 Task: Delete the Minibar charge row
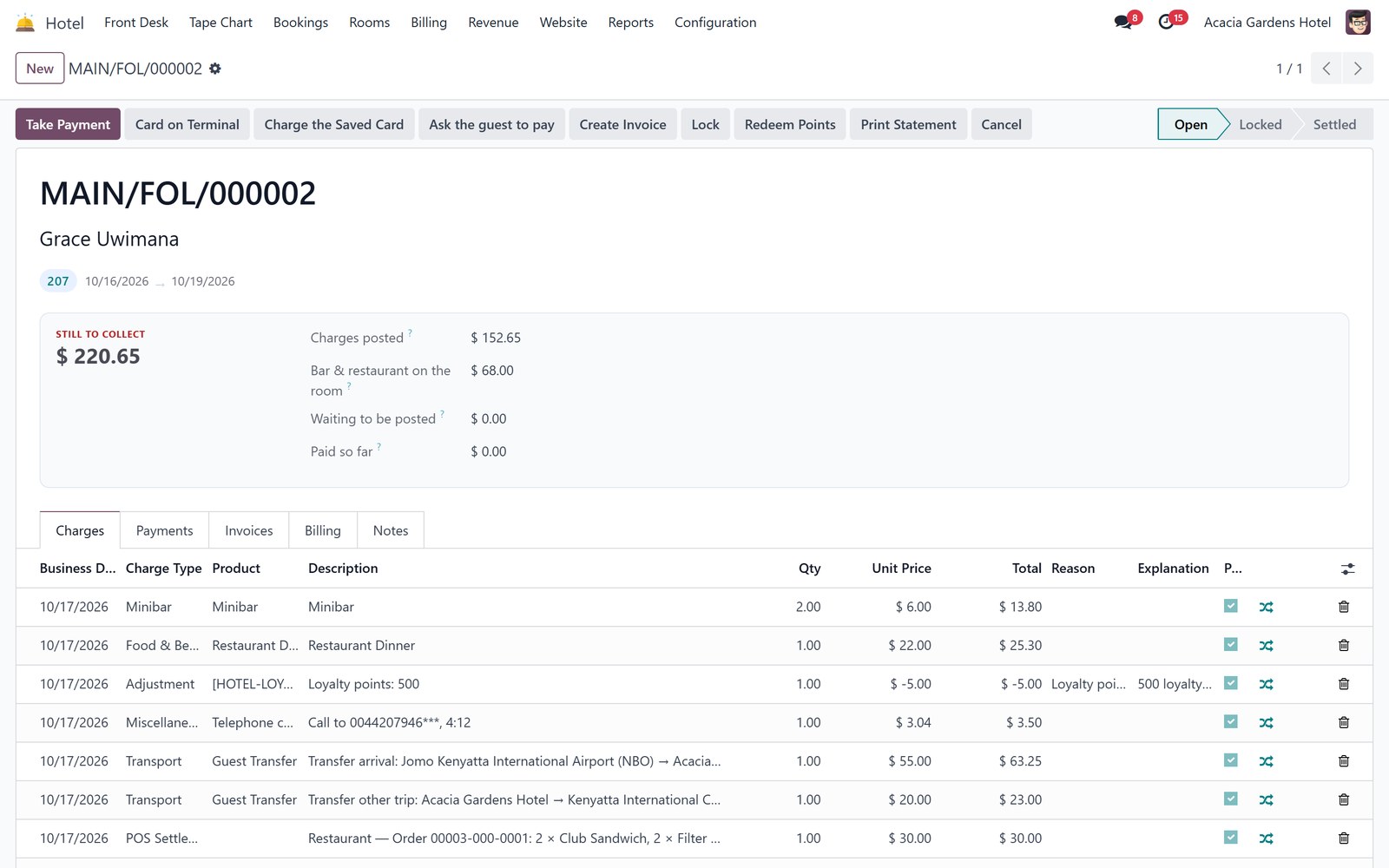pyautogui.click(x=1344, y=607)
